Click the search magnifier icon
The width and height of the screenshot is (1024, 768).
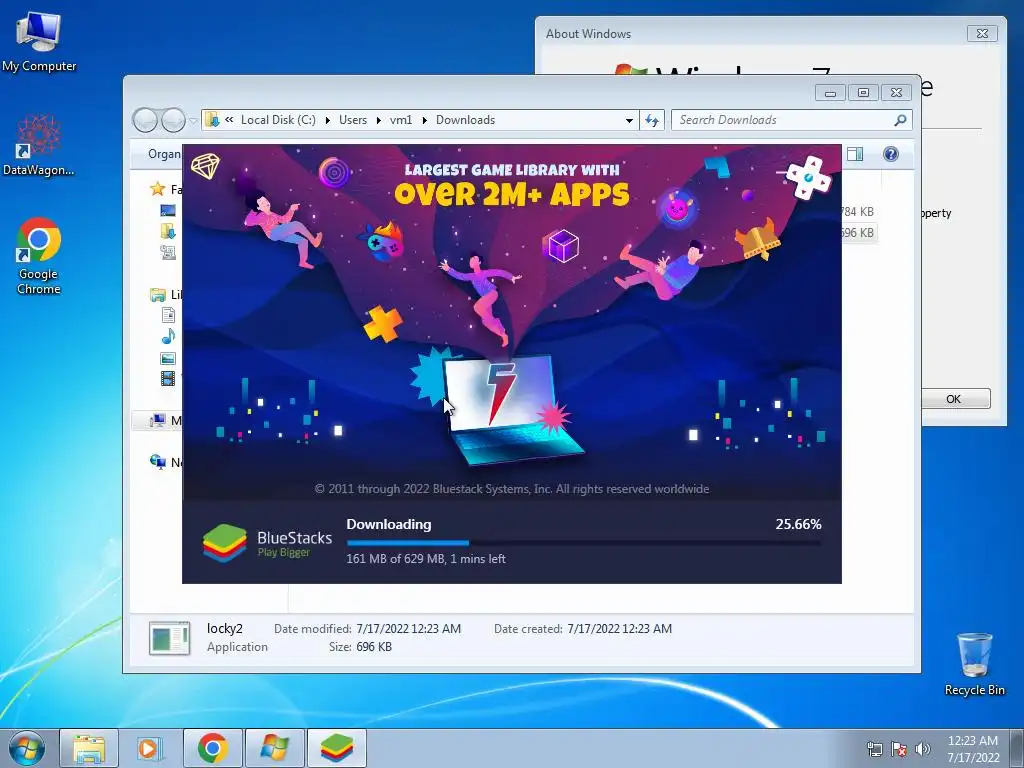pyautogui.click(x=901, y=120)
